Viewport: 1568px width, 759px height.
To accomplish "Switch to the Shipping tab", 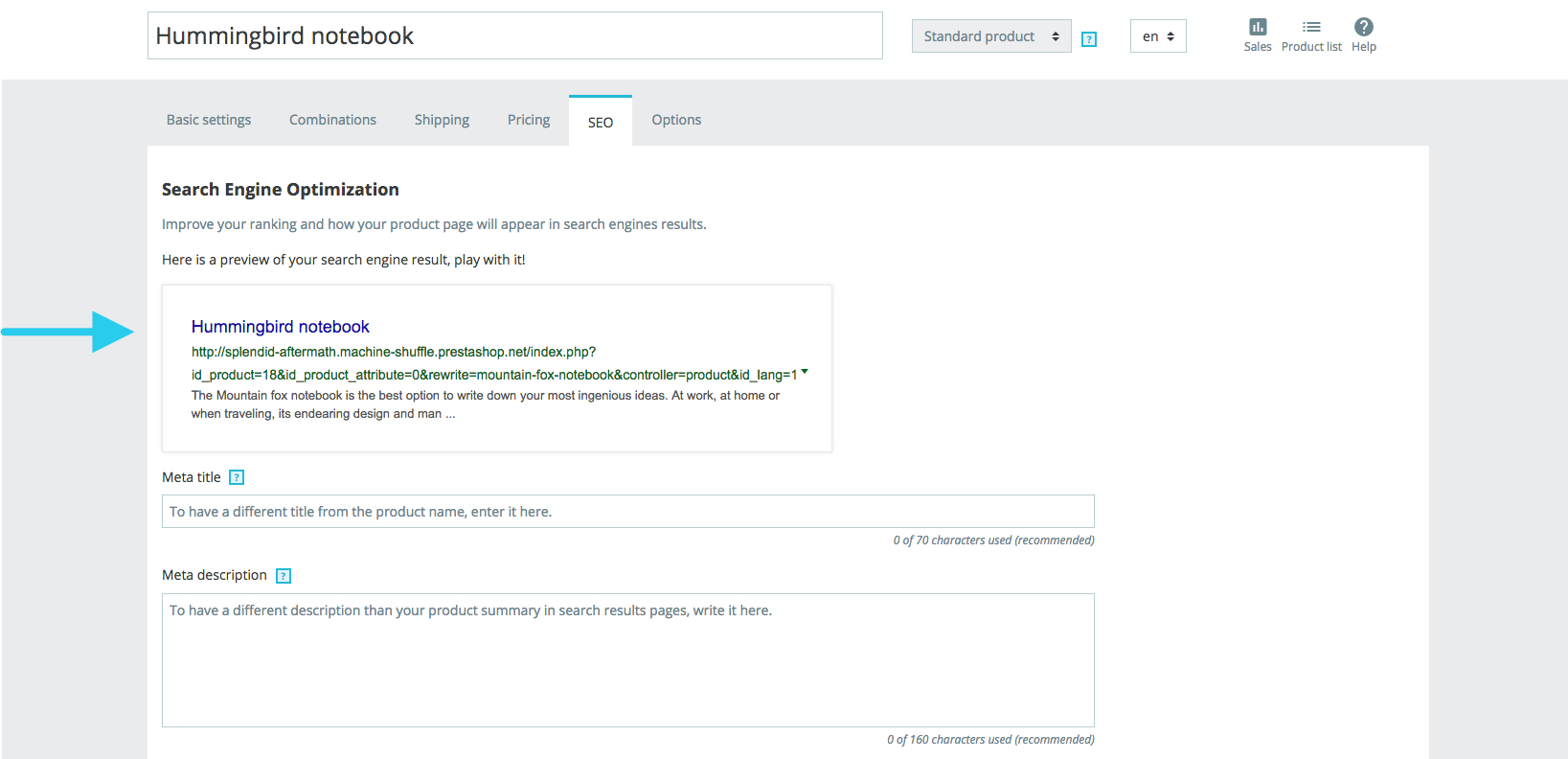I will coord(442,120).
